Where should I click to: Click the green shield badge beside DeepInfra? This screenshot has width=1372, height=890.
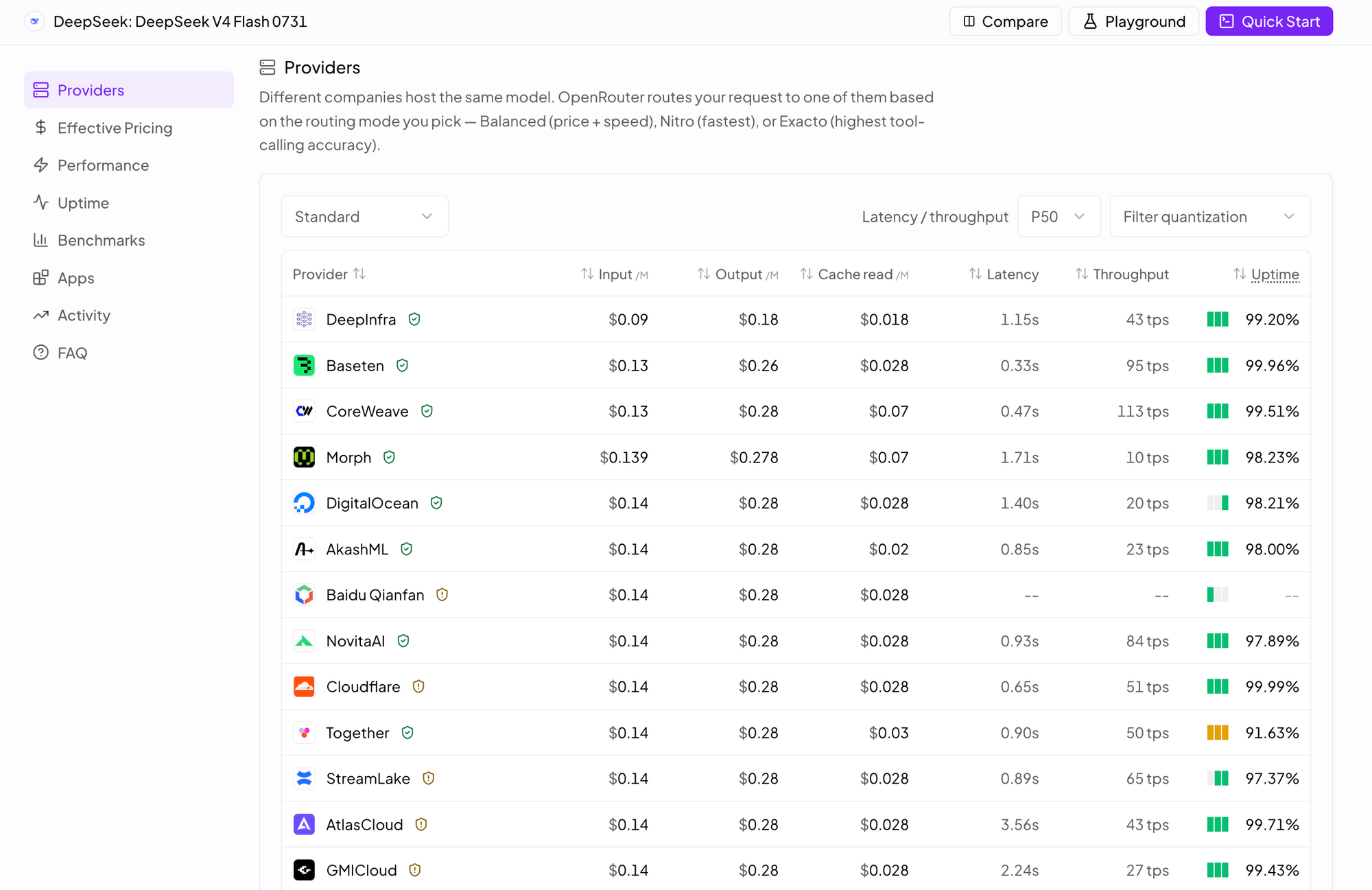(x=414, y=319)
